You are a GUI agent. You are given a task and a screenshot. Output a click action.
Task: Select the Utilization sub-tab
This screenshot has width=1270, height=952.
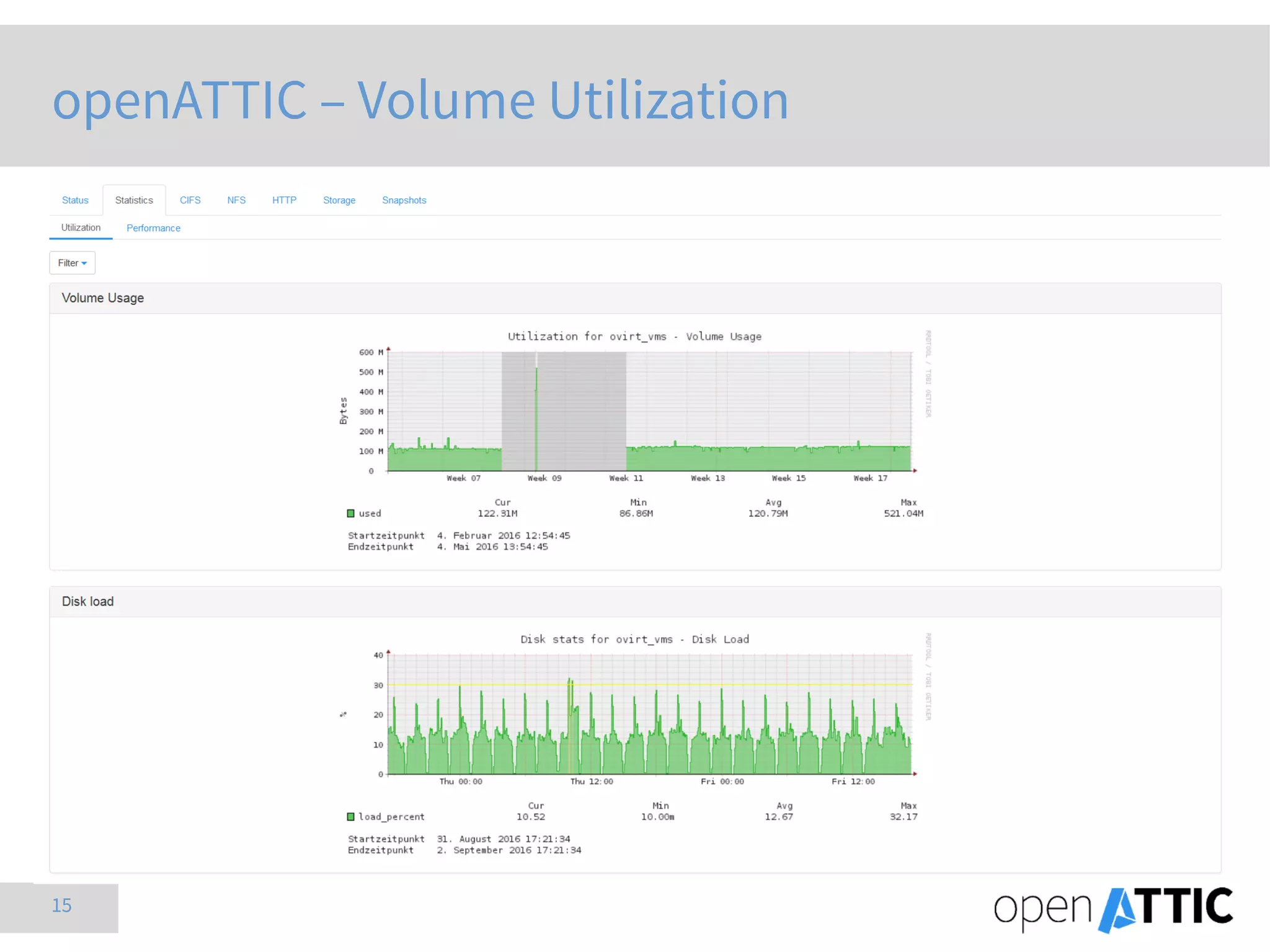81,227
